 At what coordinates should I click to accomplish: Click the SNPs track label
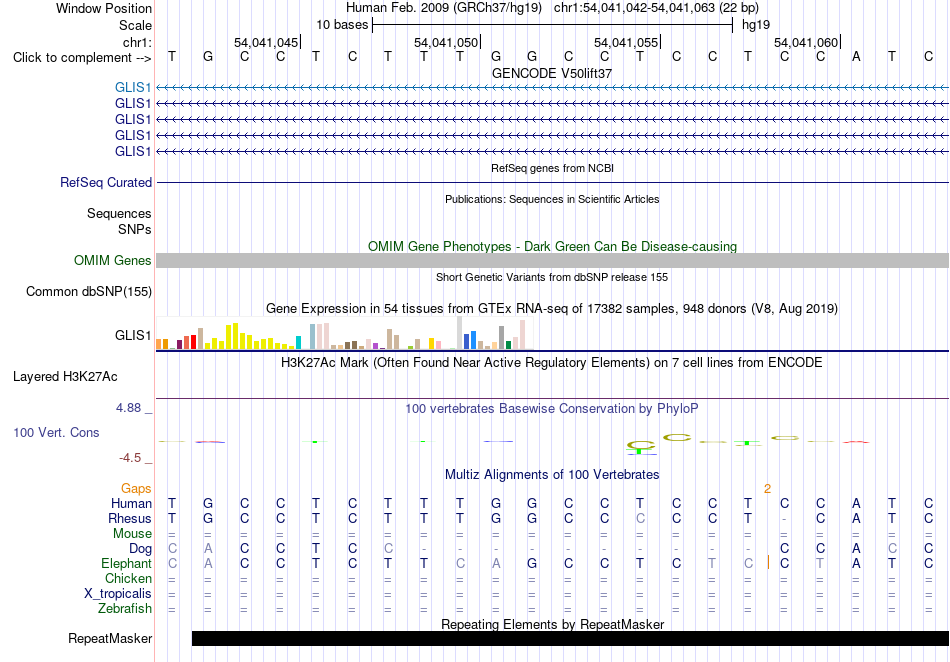(x=135, y=229)
